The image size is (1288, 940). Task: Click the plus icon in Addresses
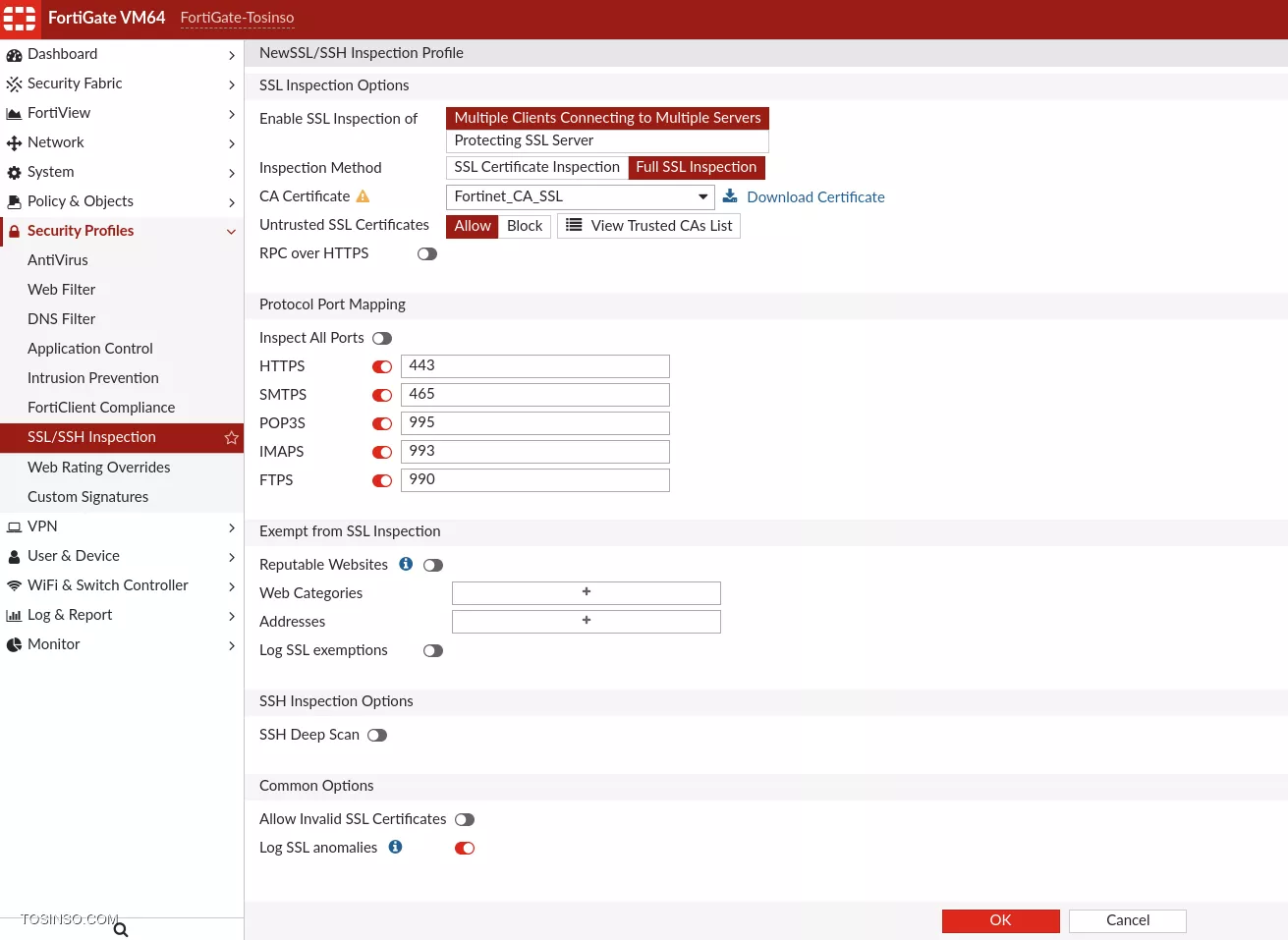click(x=587, y=620)
